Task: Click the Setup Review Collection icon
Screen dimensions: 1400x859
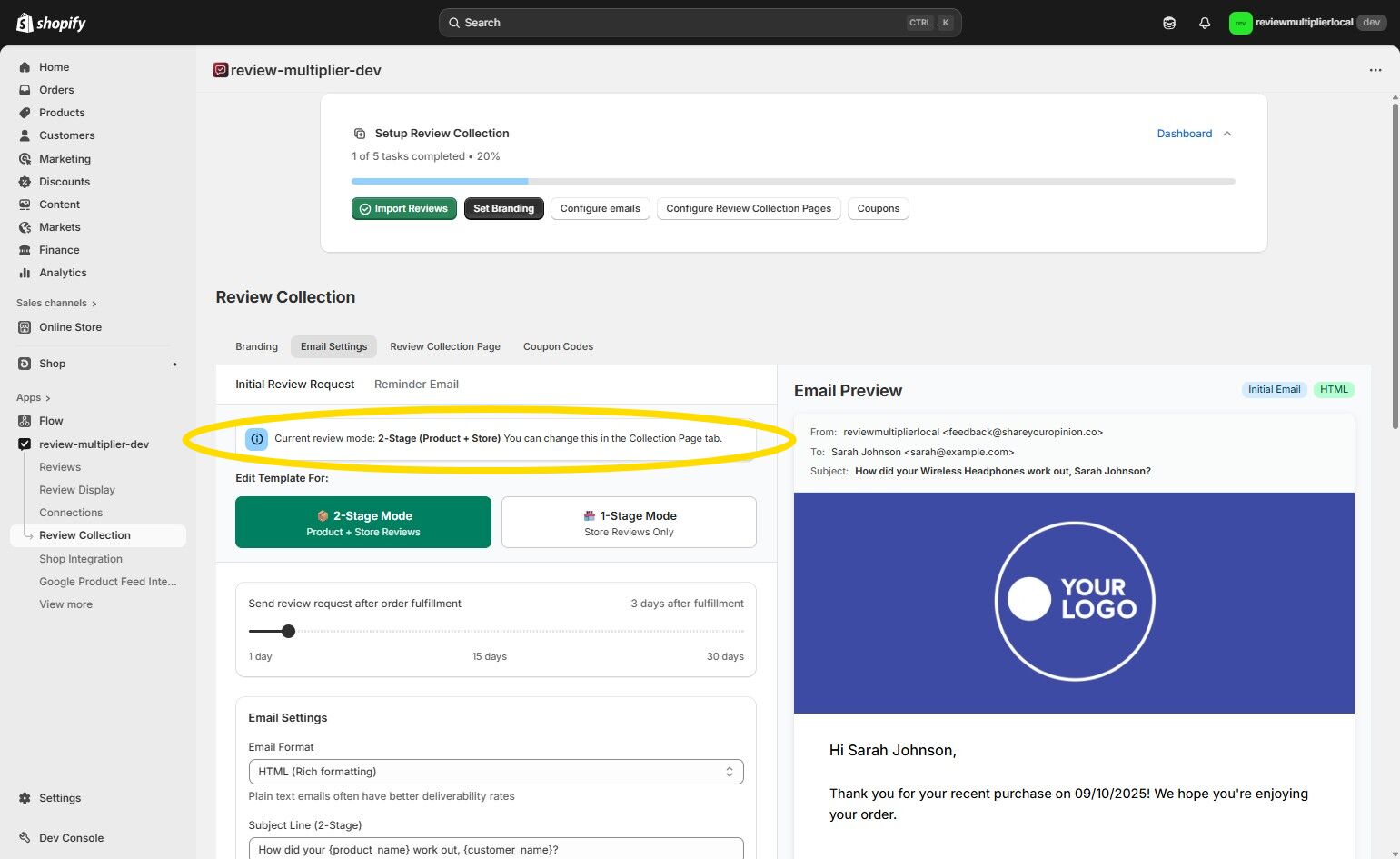Action: coord(360,134)
